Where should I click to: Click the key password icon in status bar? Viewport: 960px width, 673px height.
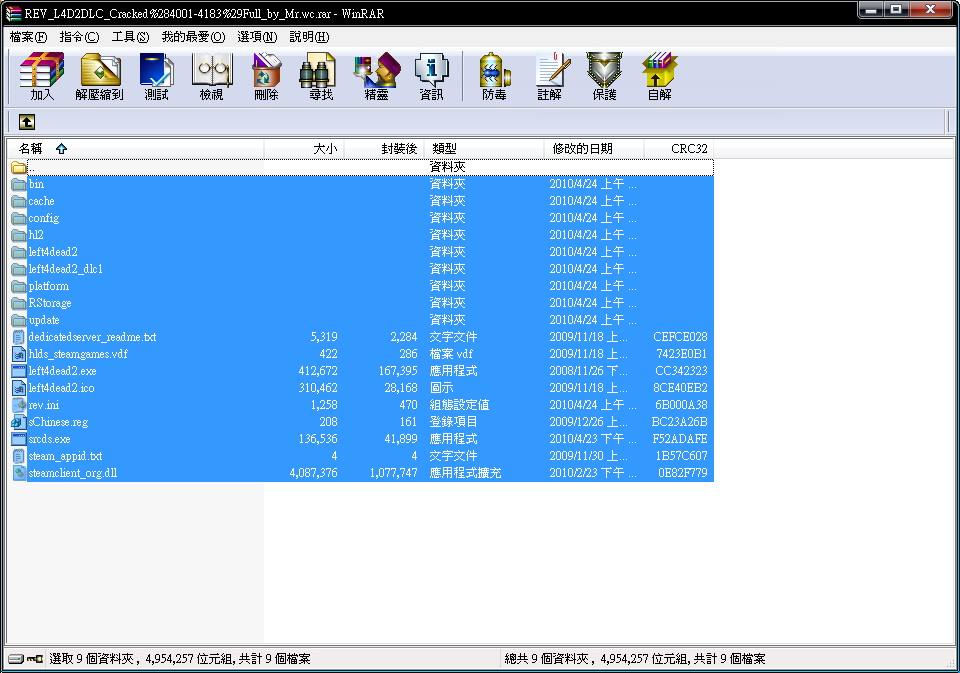(35, 659)
